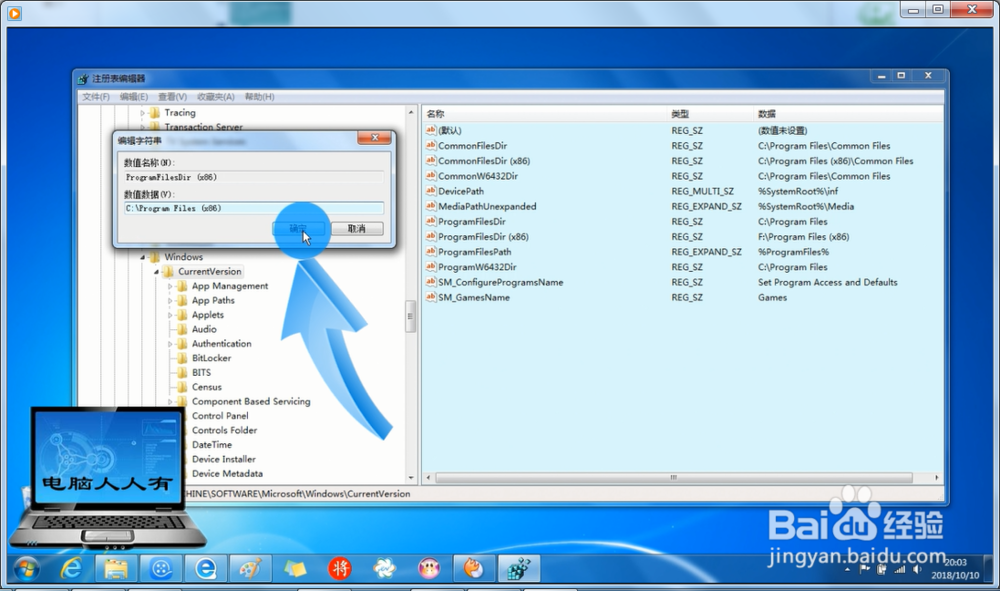Select the DevicePath value icon
Screen dimensions: 1000x591
pos(430,191)
